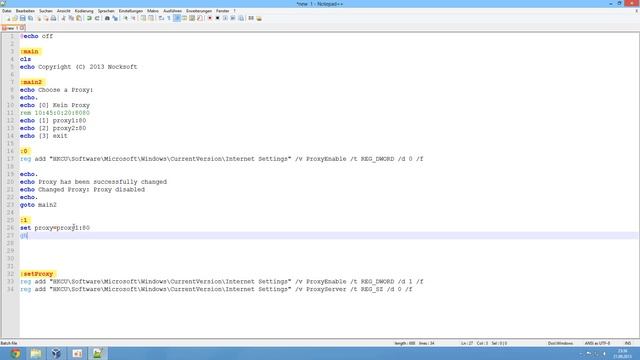Toggle synchronized horizontal scrolling icon
The height and width of the screenshot is (360, 640).
pos(151,18)
